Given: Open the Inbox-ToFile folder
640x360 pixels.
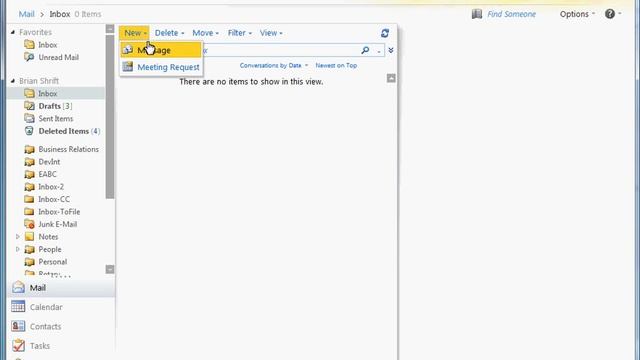Looking at the screenshot, I should (59, 212).
